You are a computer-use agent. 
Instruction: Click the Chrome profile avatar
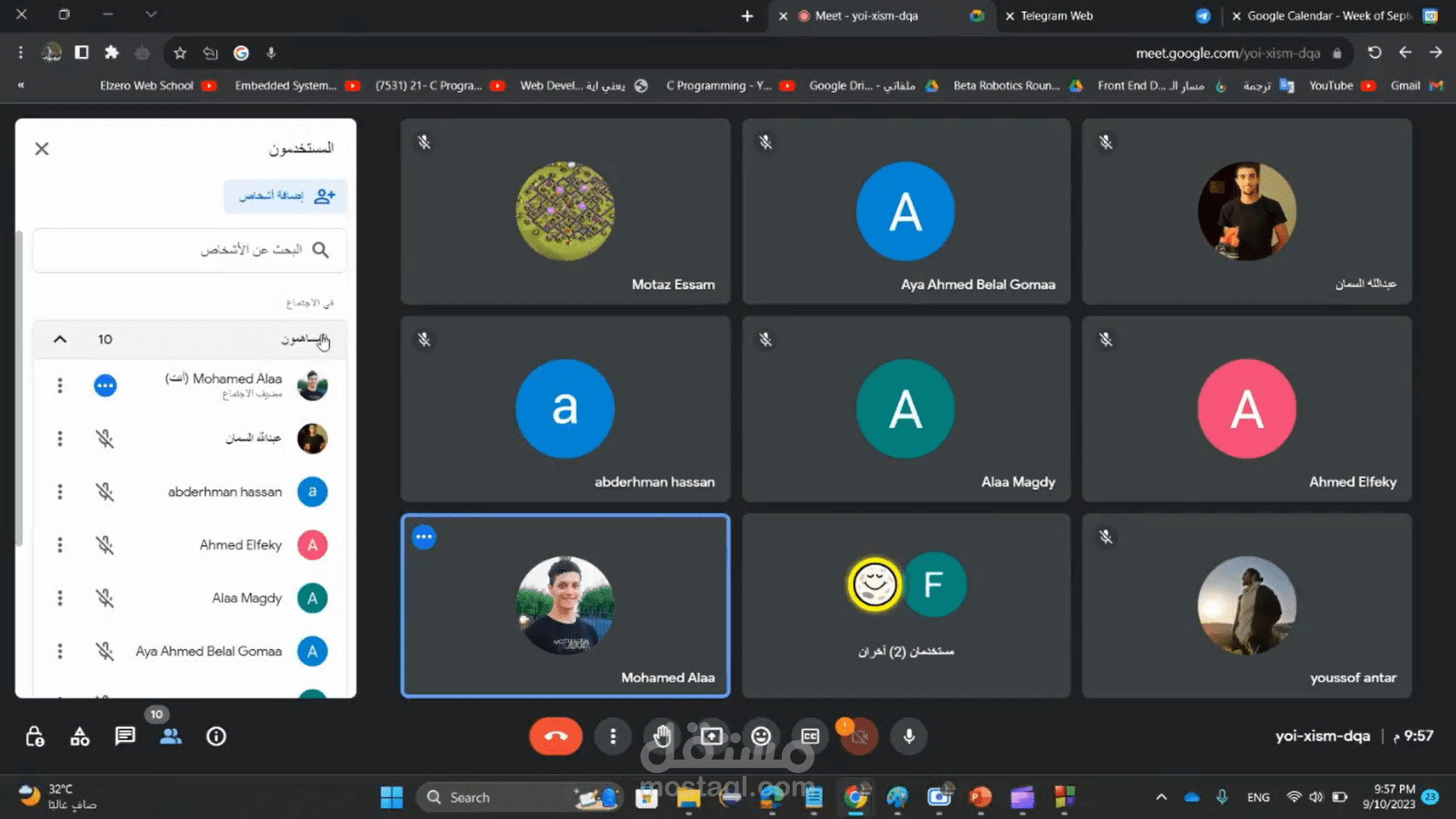[51, 53]
